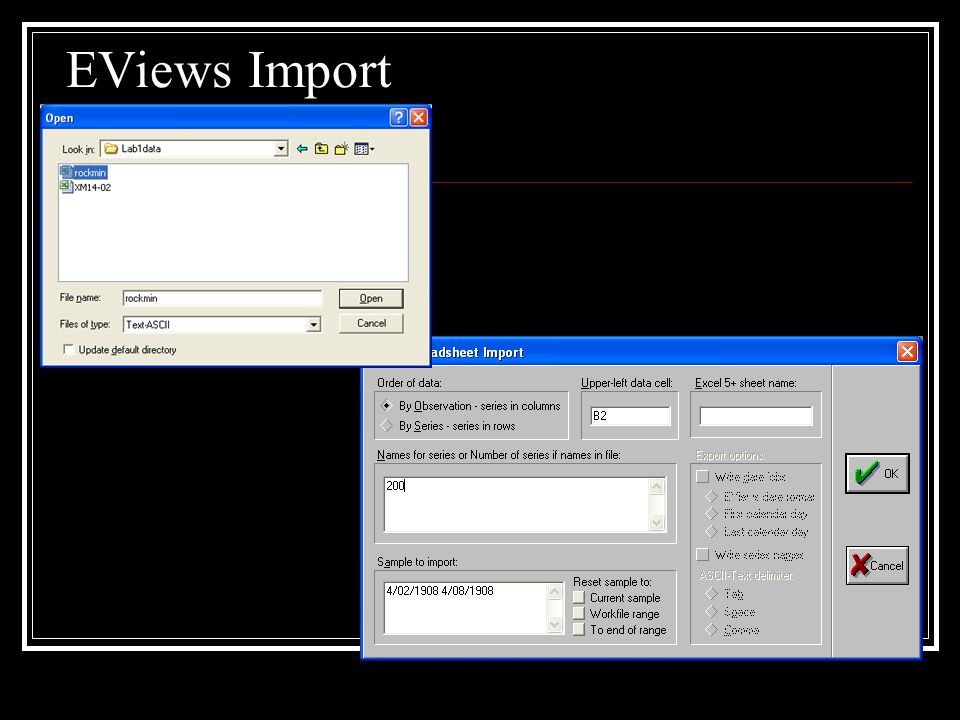Open the View menu icon in Open dialog
Image resolution: width=960 pixels, height=720 pixels.
click(x=364, y=149)
